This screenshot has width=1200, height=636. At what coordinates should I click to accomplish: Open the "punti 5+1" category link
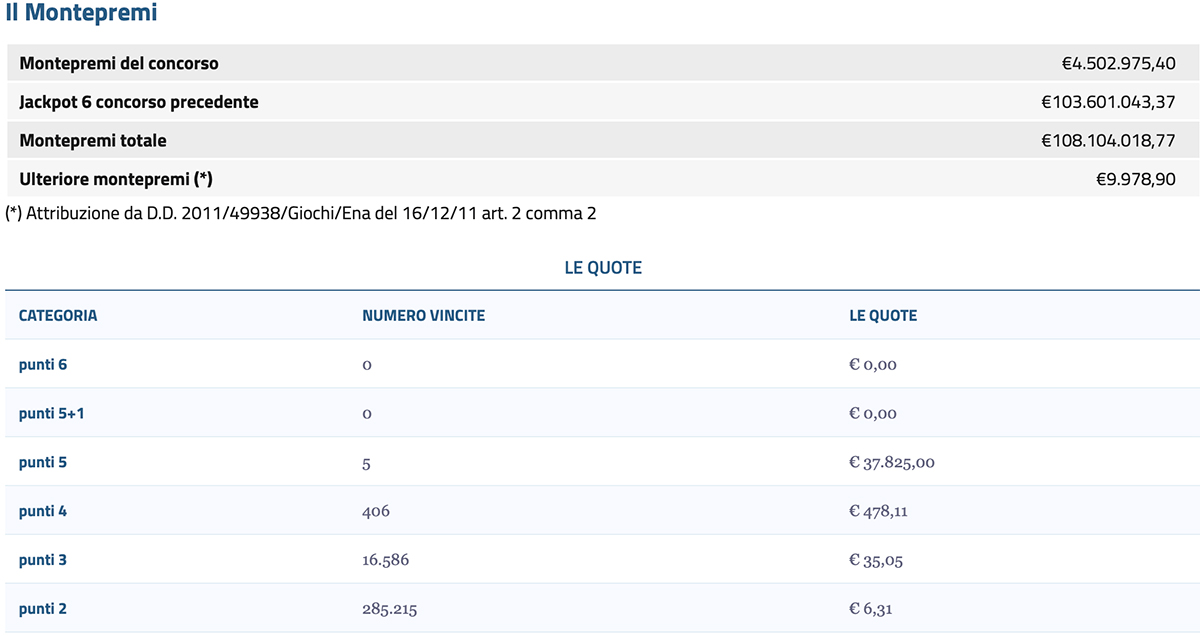point(52,414)
